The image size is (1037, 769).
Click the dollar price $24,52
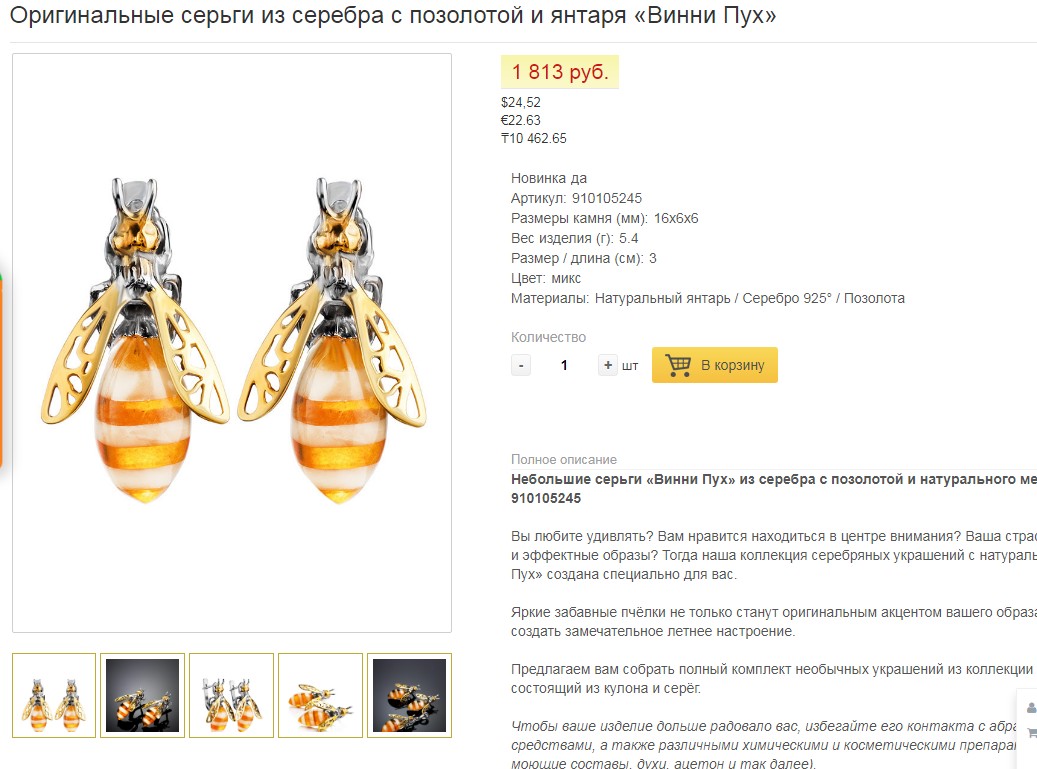pyautogui.click(x=521, y=102)
